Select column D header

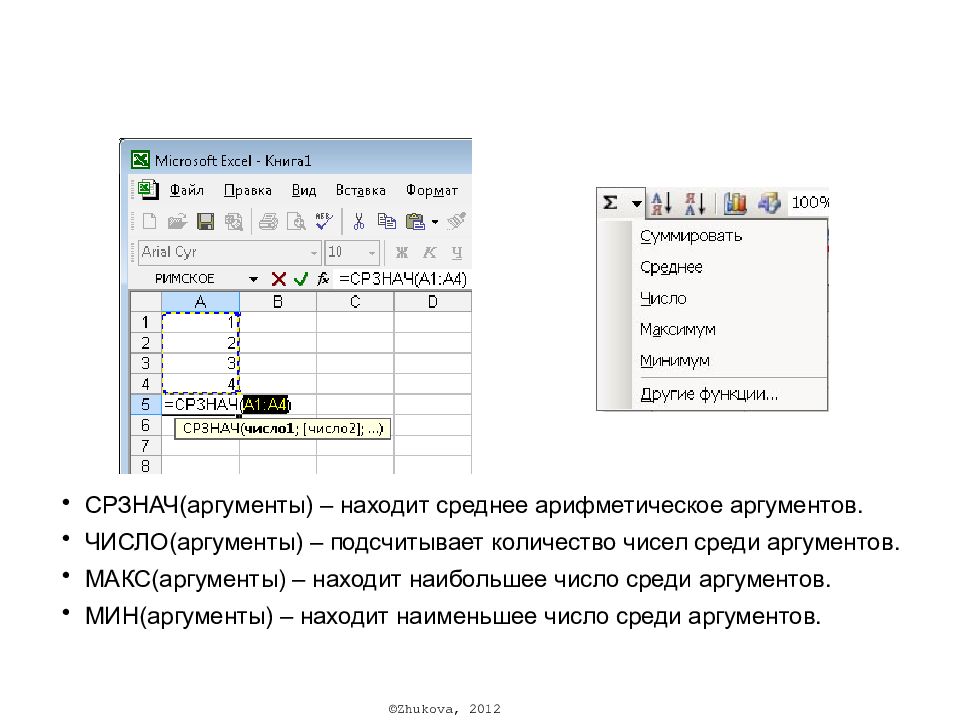(x=433, y=302)
